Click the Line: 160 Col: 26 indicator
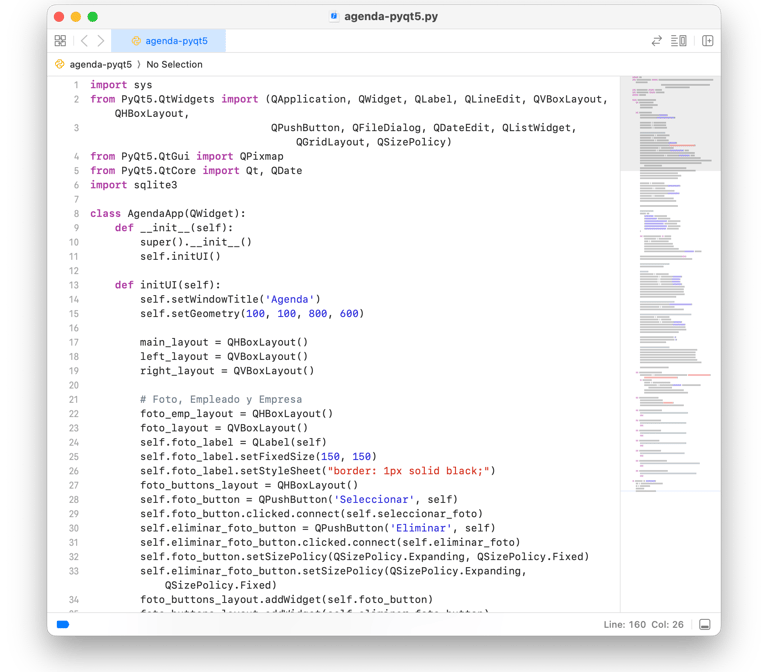The height and width of the screenshot is (672, 768). coord(643,624)
